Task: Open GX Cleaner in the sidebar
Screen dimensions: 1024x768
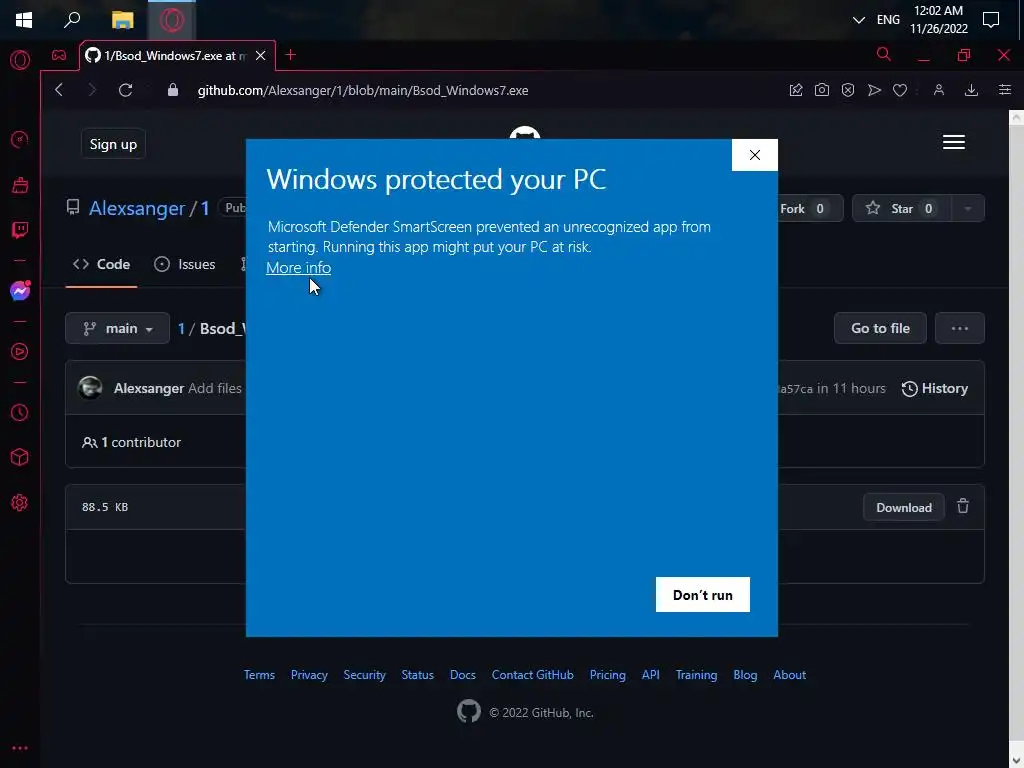Action: [20, 185]
